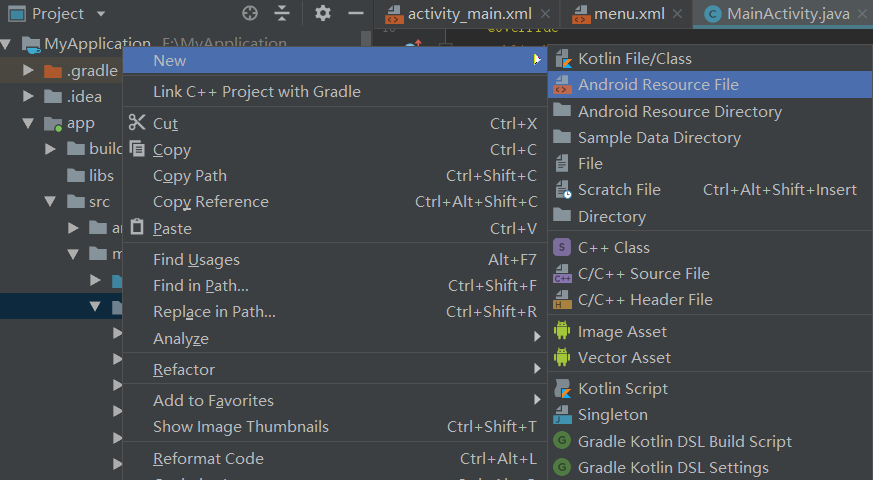Collapse the src folder
Viewport: 873px width, 480px height.
50,201
